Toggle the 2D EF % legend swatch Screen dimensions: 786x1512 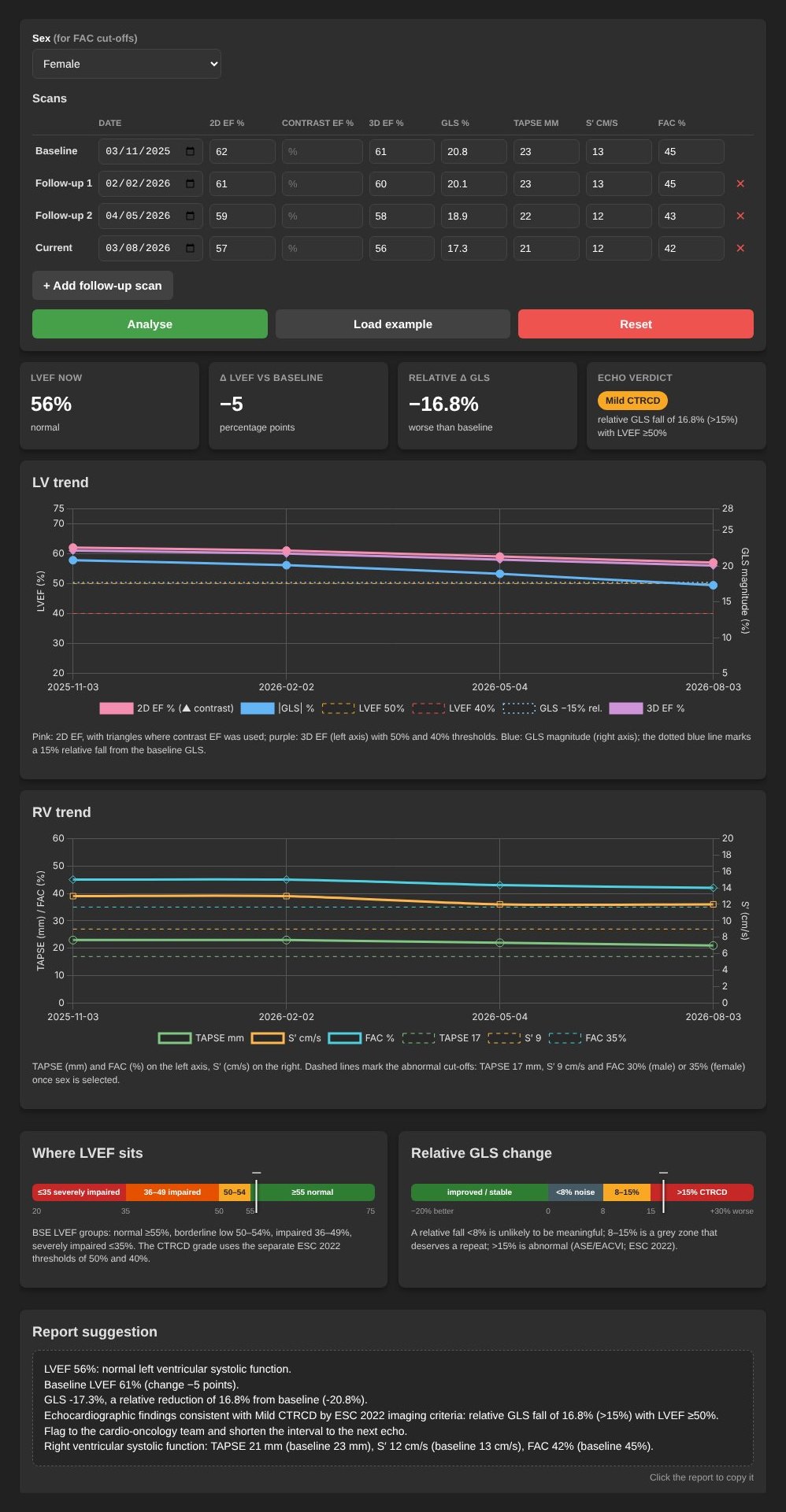coord(116,708)
